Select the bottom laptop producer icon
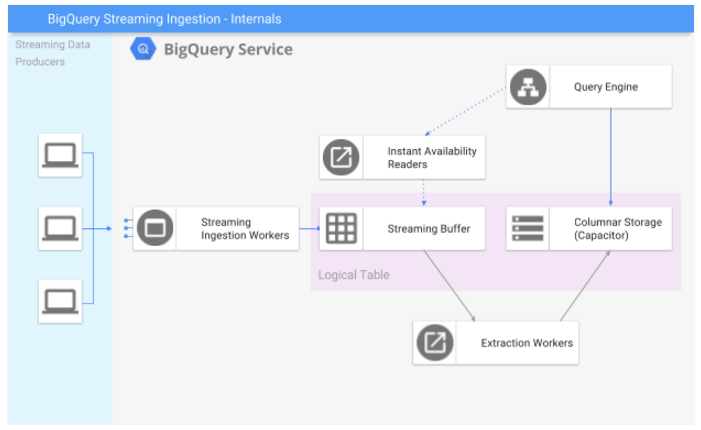This screenshot has width=701, height=430. click(60, 301)
